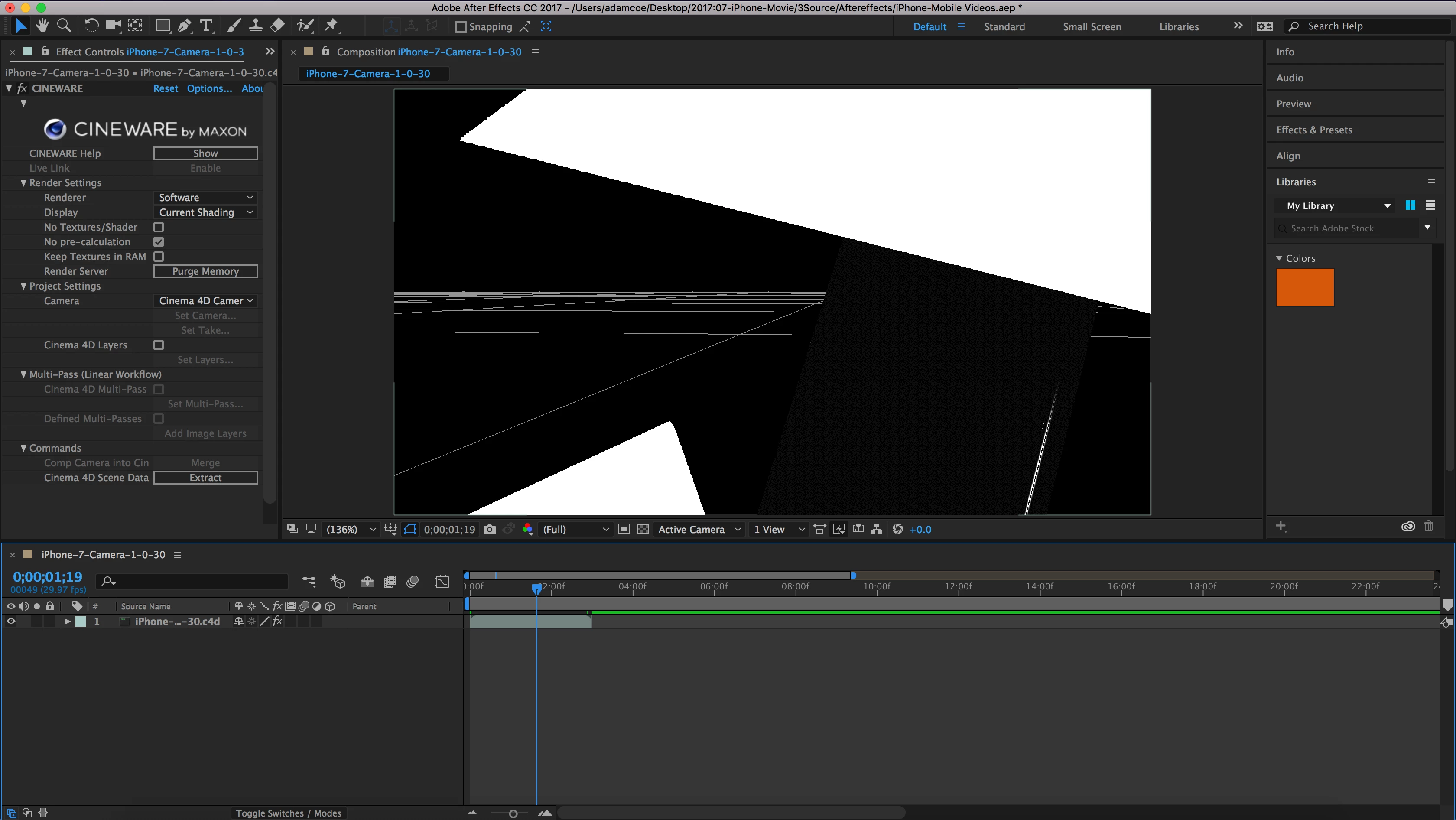Select the Puppet Pin tool
The height and width of the screenshot is (820, 1456).
331,26
